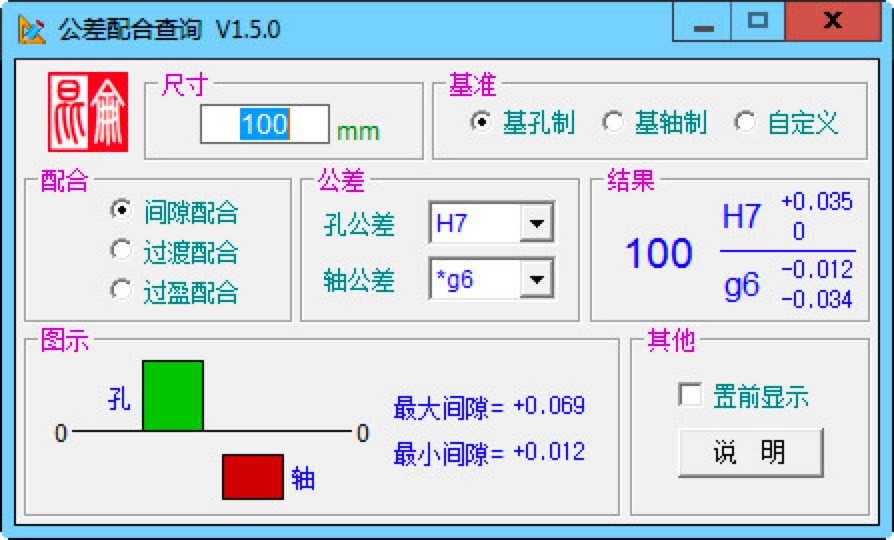Open the 说明 help button
Image resolution: width=894 pixels, height=540 pixels.
[751, 453]
